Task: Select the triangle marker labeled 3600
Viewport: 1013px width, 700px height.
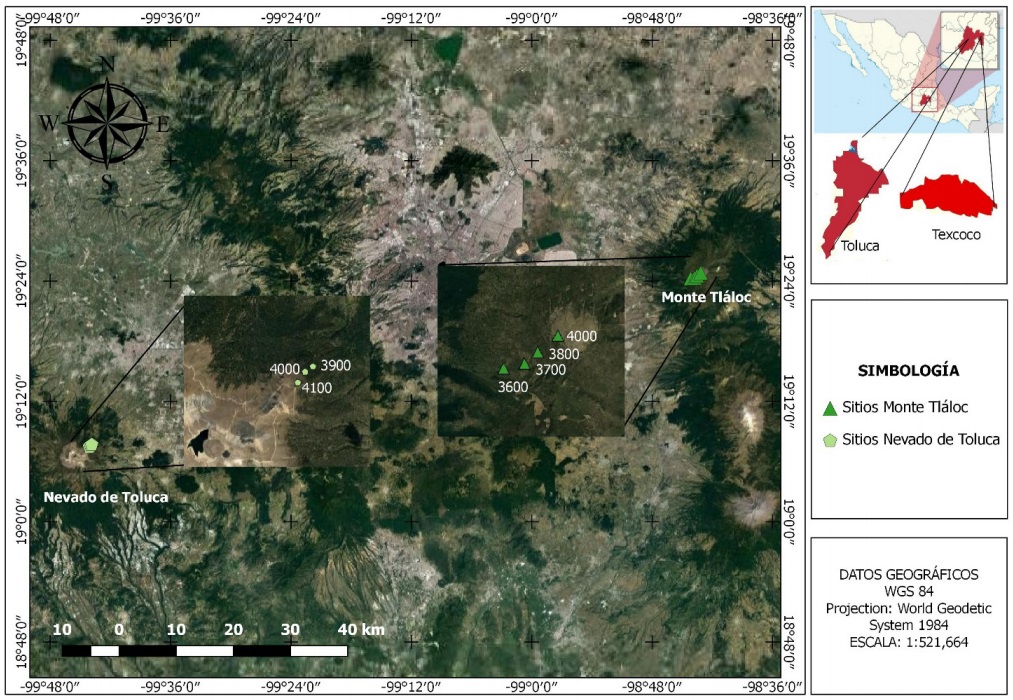Action: tap(503, 369)
